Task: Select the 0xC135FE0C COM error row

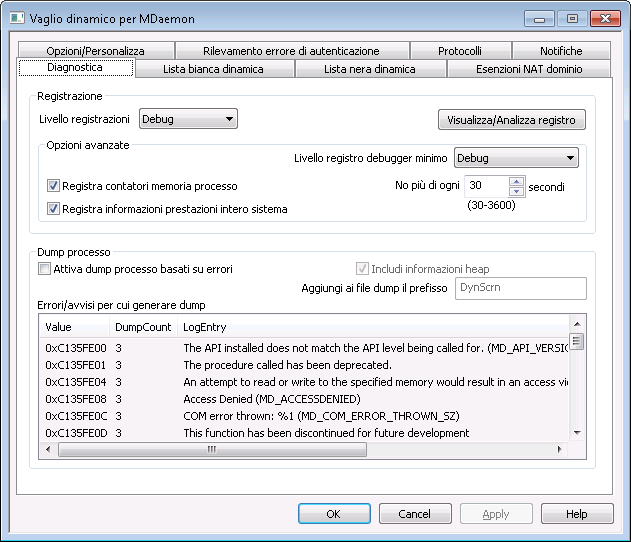Action: [x=304, y=416]
